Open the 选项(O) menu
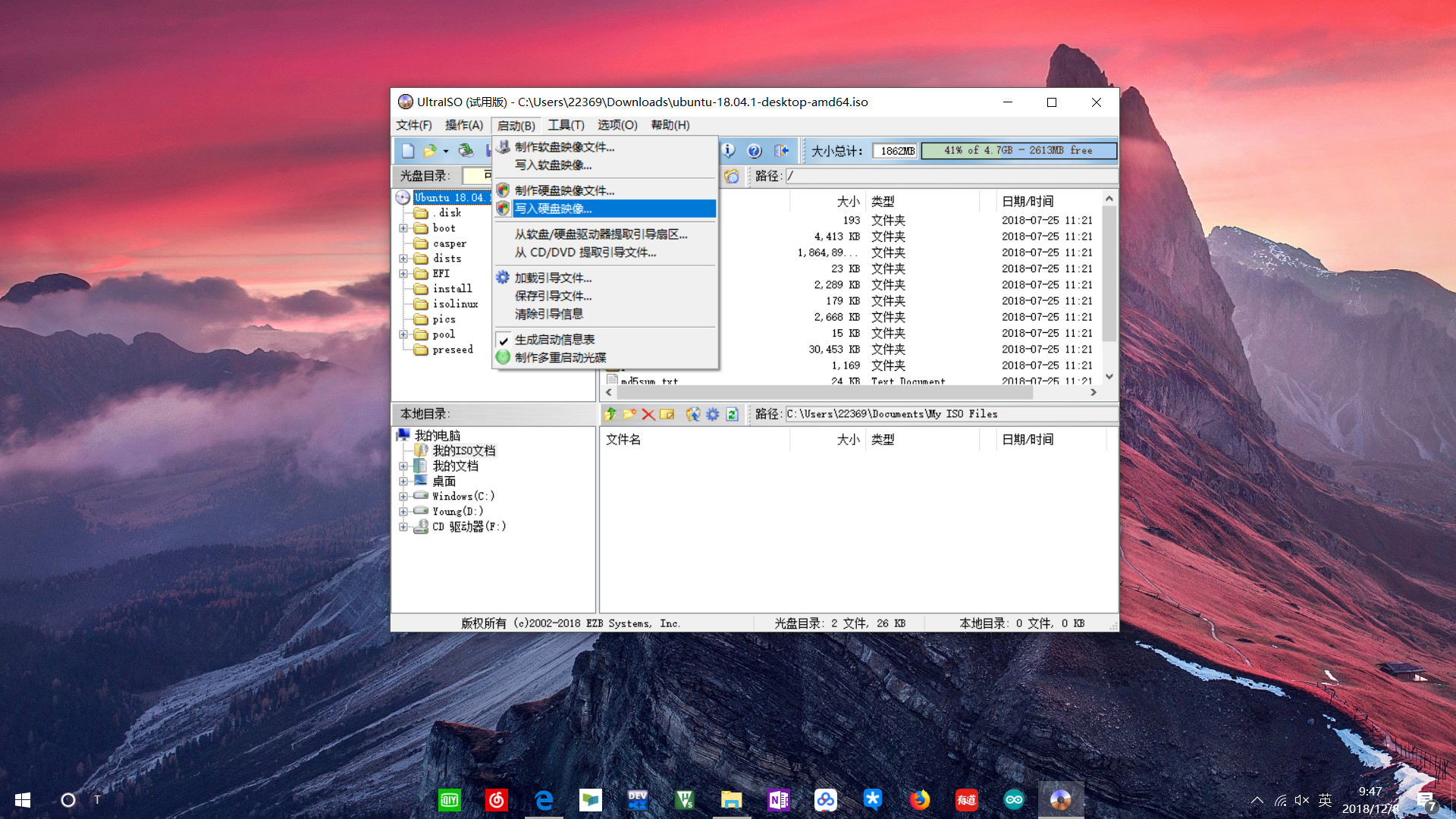This screenshot has height=819, width=1456. [617, 125]
